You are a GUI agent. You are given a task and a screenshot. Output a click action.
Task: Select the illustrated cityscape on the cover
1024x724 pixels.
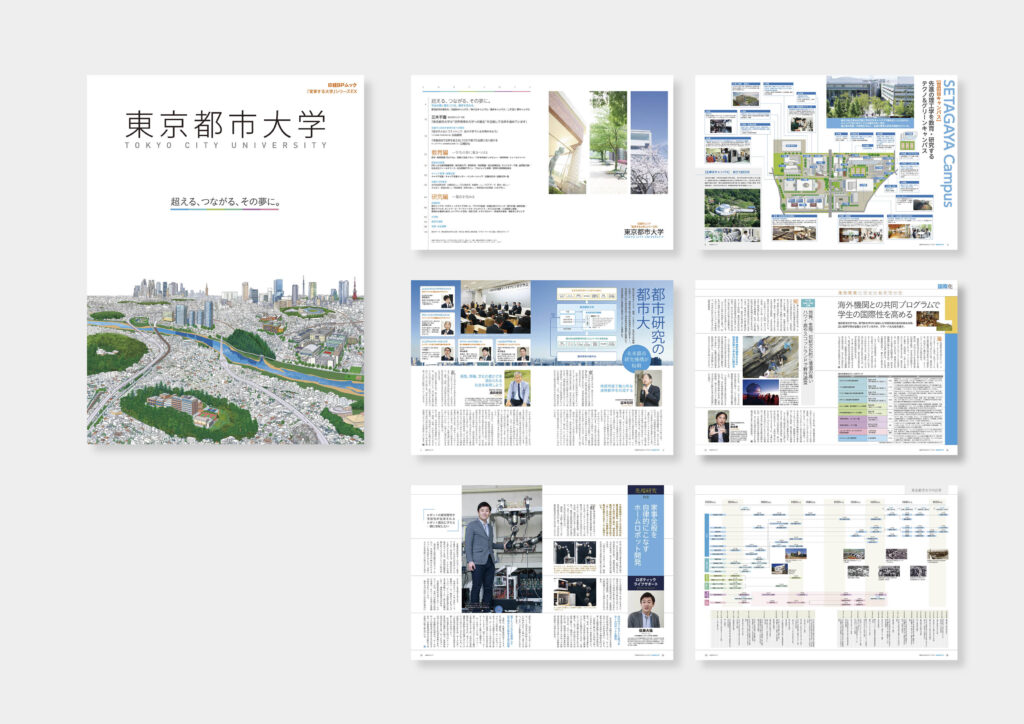point(225,360)
